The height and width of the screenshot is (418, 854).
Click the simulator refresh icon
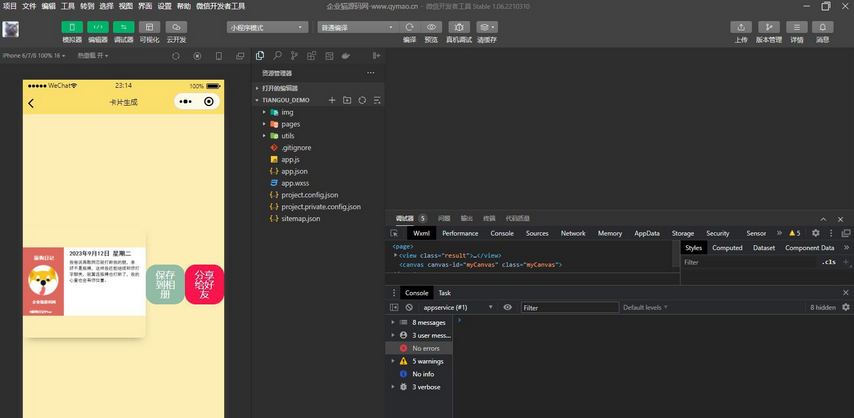pyautogui.click(x=175, y=56)
